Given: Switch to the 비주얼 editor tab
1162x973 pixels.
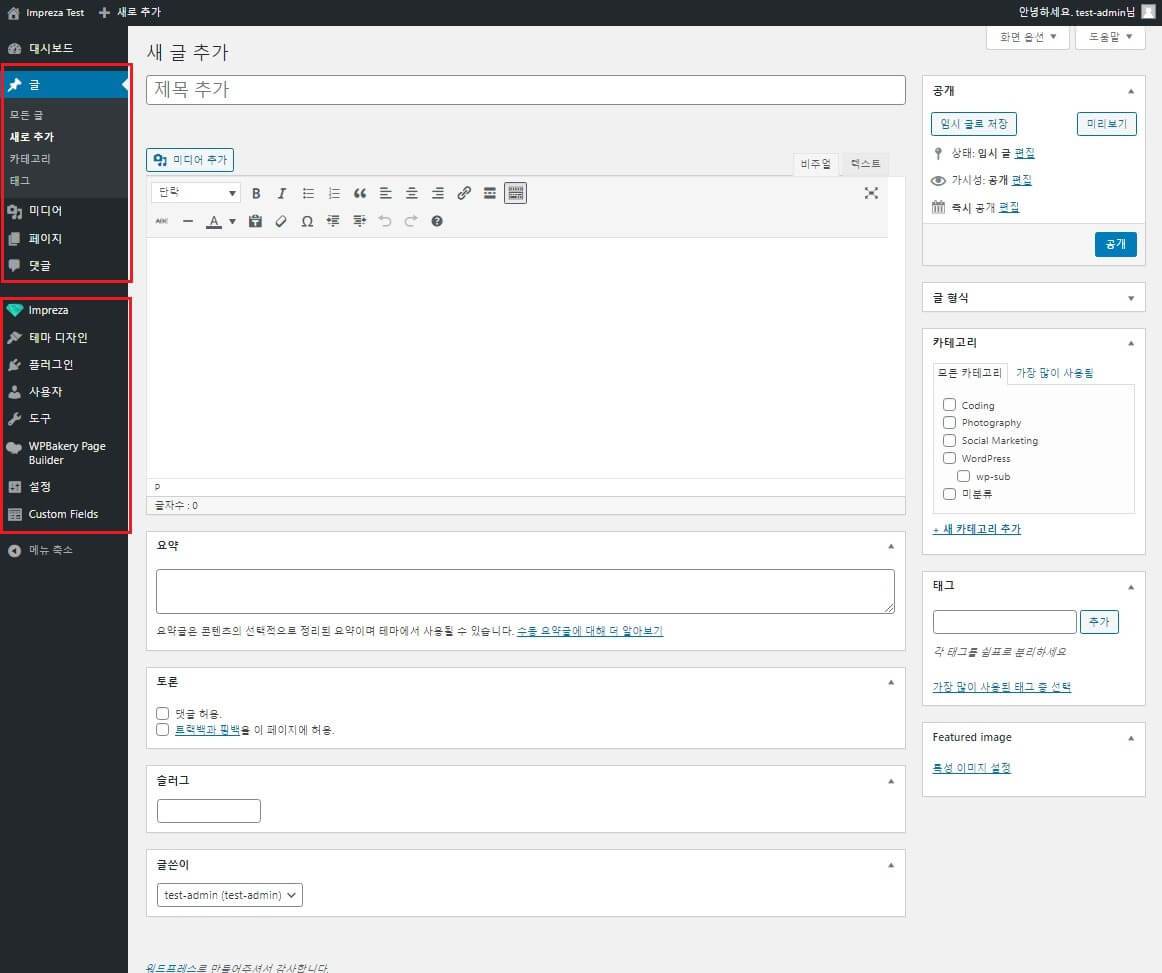Looking at the screenshot, I should point(815,164).
